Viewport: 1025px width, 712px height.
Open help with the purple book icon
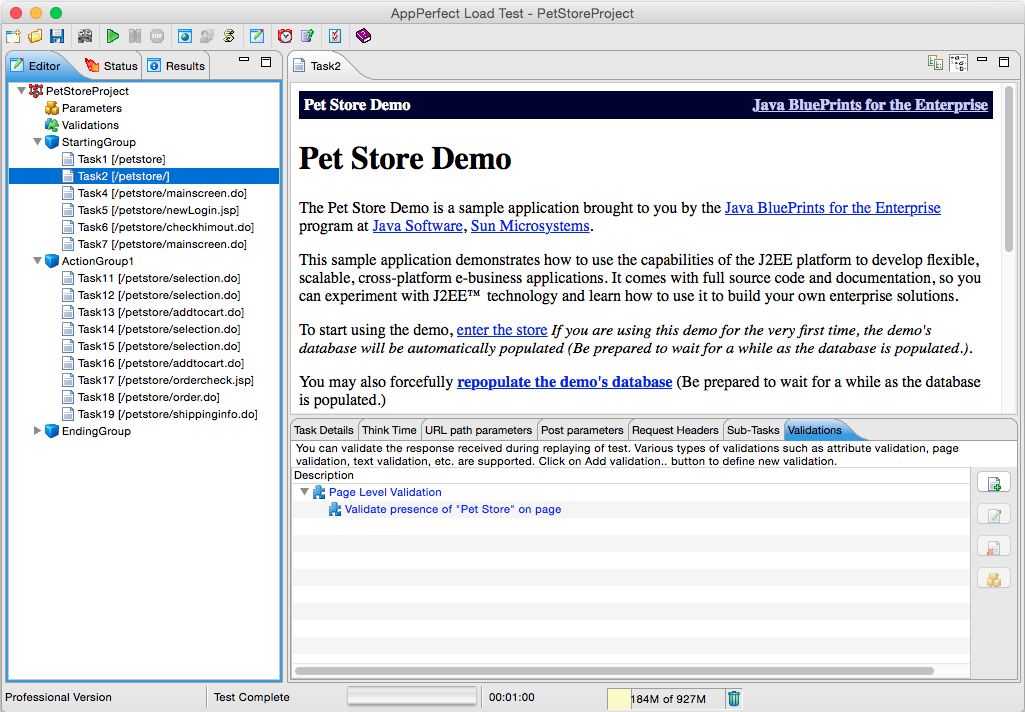(363, 36)
